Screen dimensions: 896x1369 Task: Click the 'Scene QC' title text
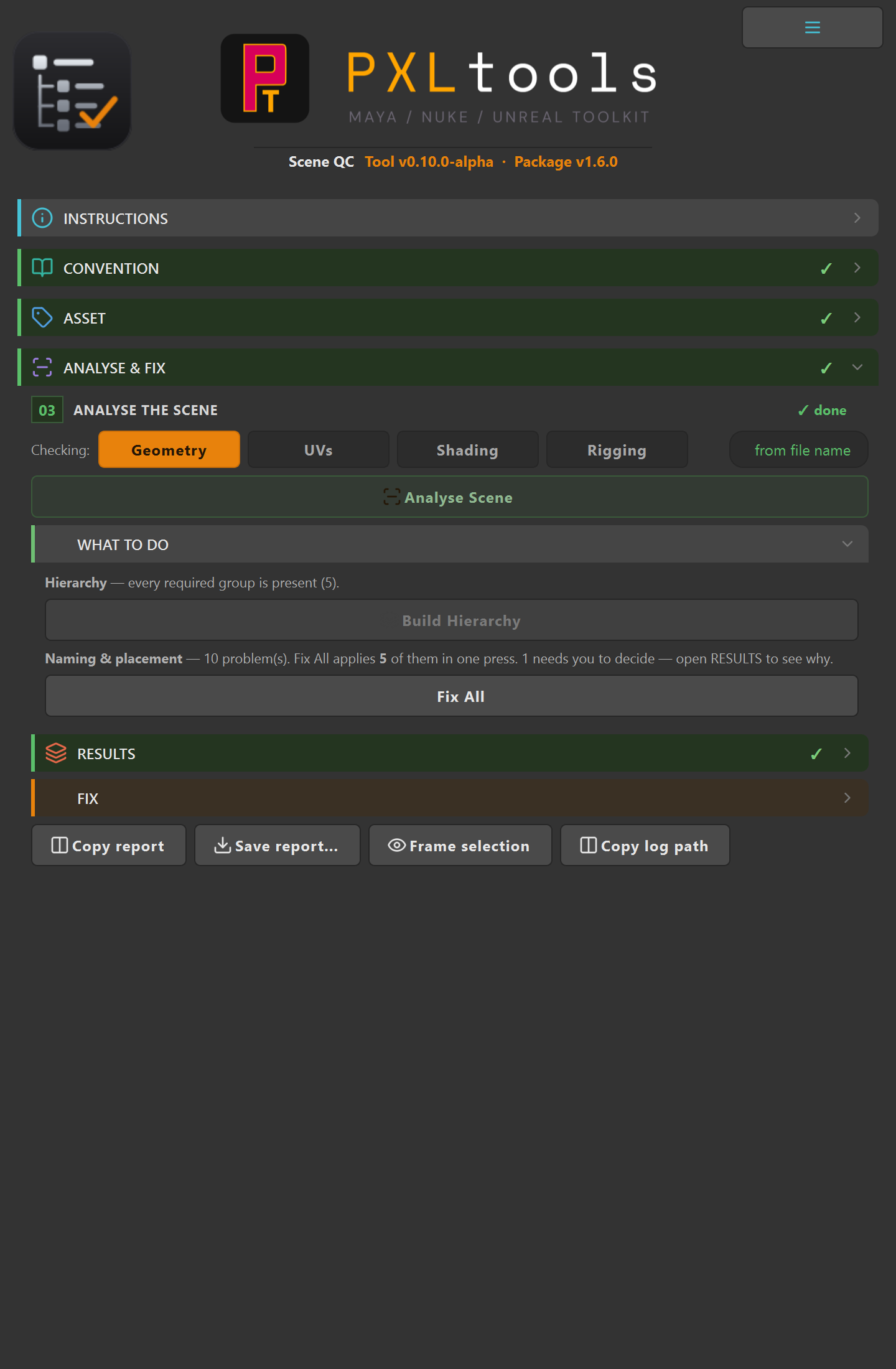(x=321, y=162)
